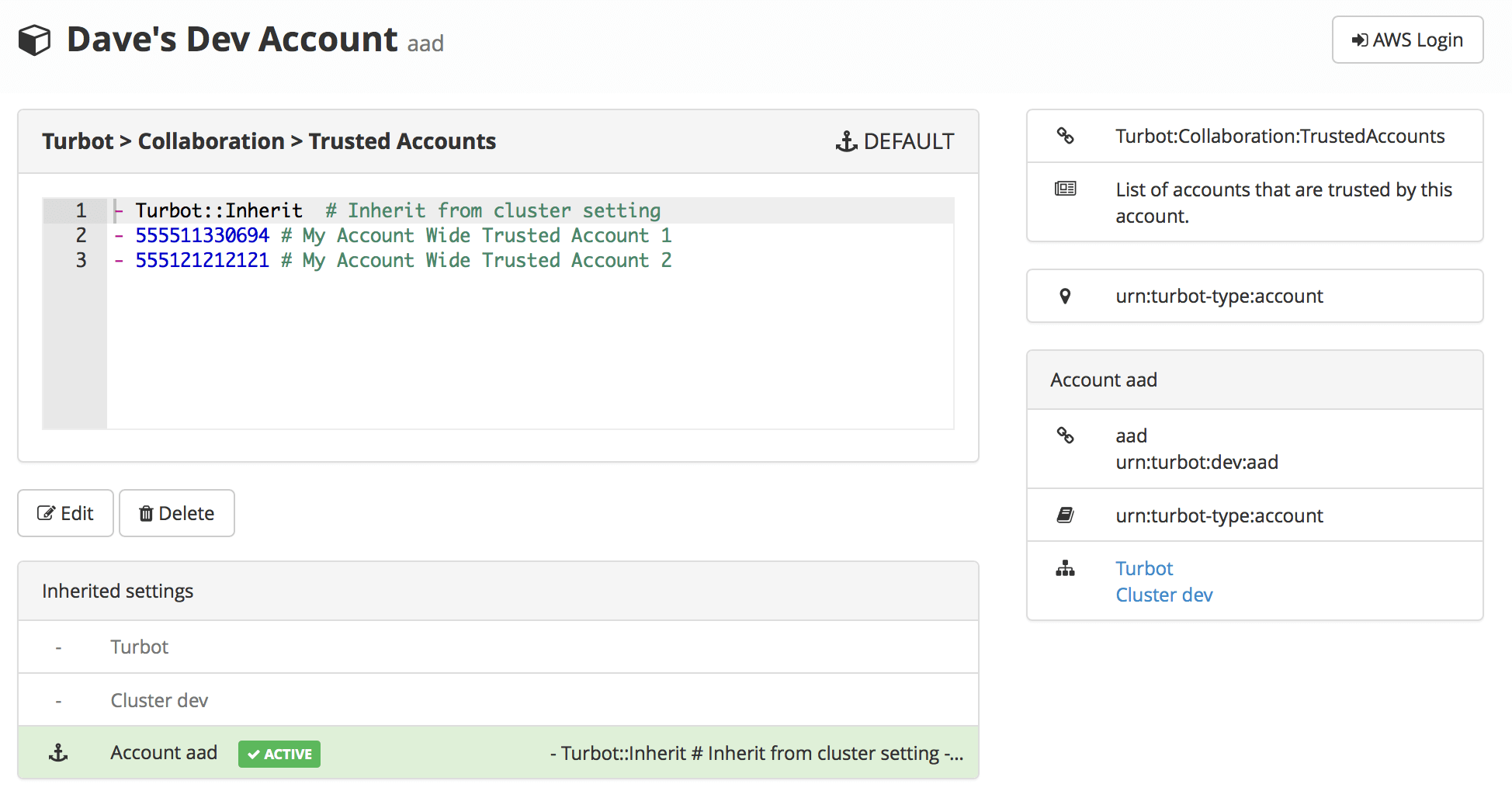Click account number 555511330694 in the editor
The width and height of the screenshot is (1512, 798).
[x=203, y=235]
